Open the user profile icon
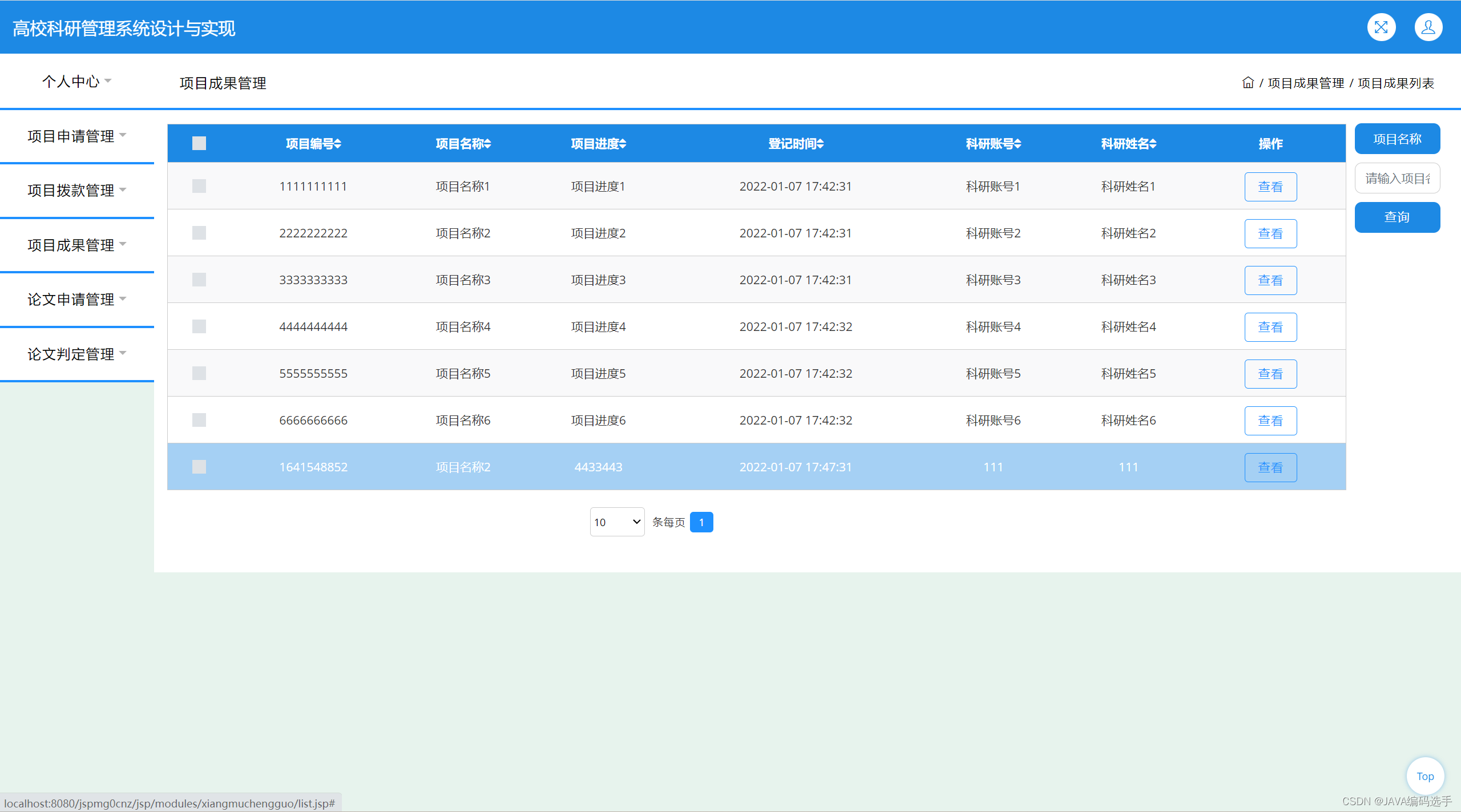Image resolution: width=1461 pixels, height=812 pixels. pos(1428,27)
